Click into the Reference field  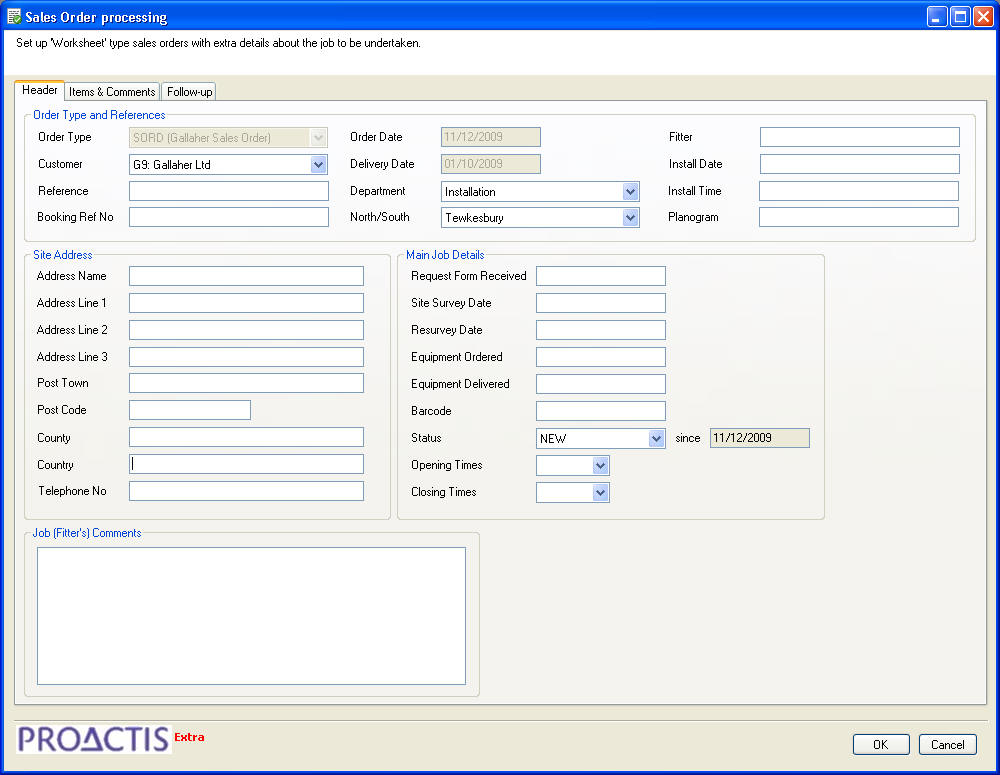tap(228, 191)
